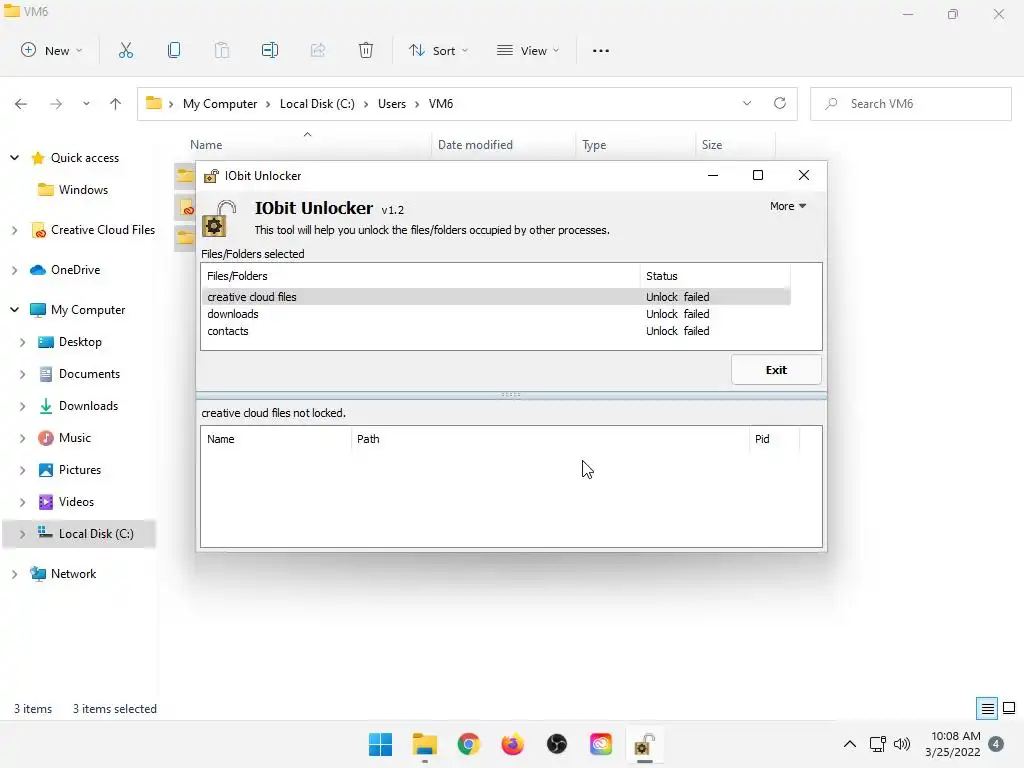This screenshot has height=768, width=1024.
Task: Open network status tray icon
Action: tap(878, 744)
